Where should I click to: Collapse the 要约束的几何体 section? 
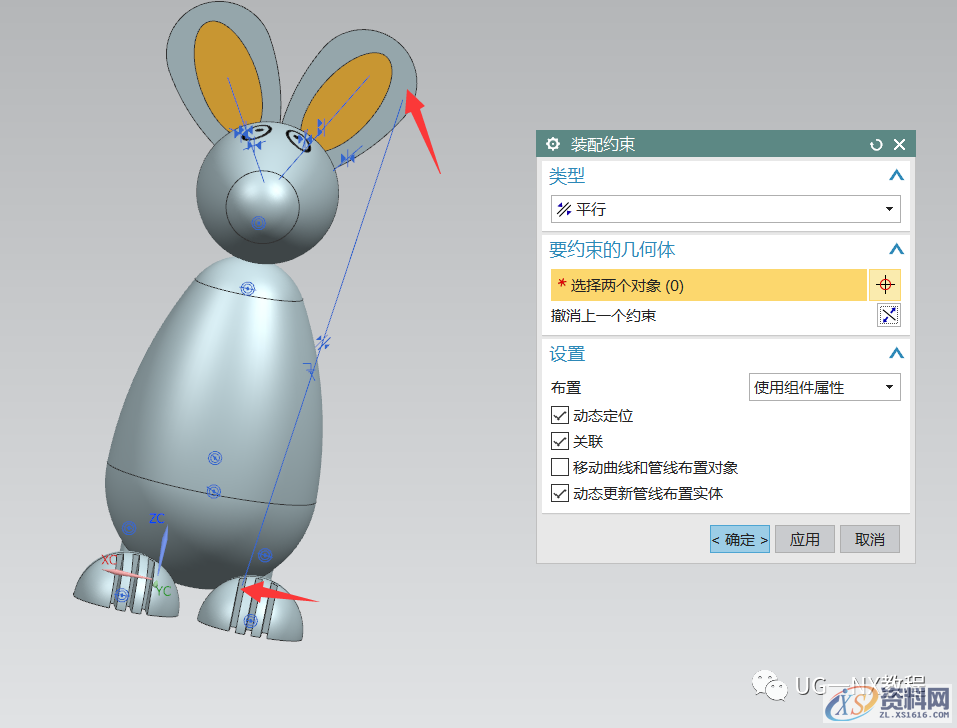(x=897, y=249)
